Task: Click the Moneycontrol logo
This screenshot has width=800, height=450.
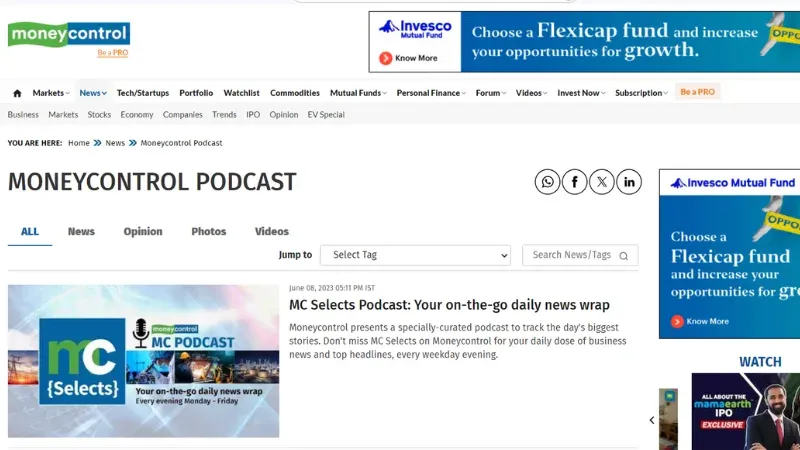Action: pyautogui.click(x=69, y=34)
